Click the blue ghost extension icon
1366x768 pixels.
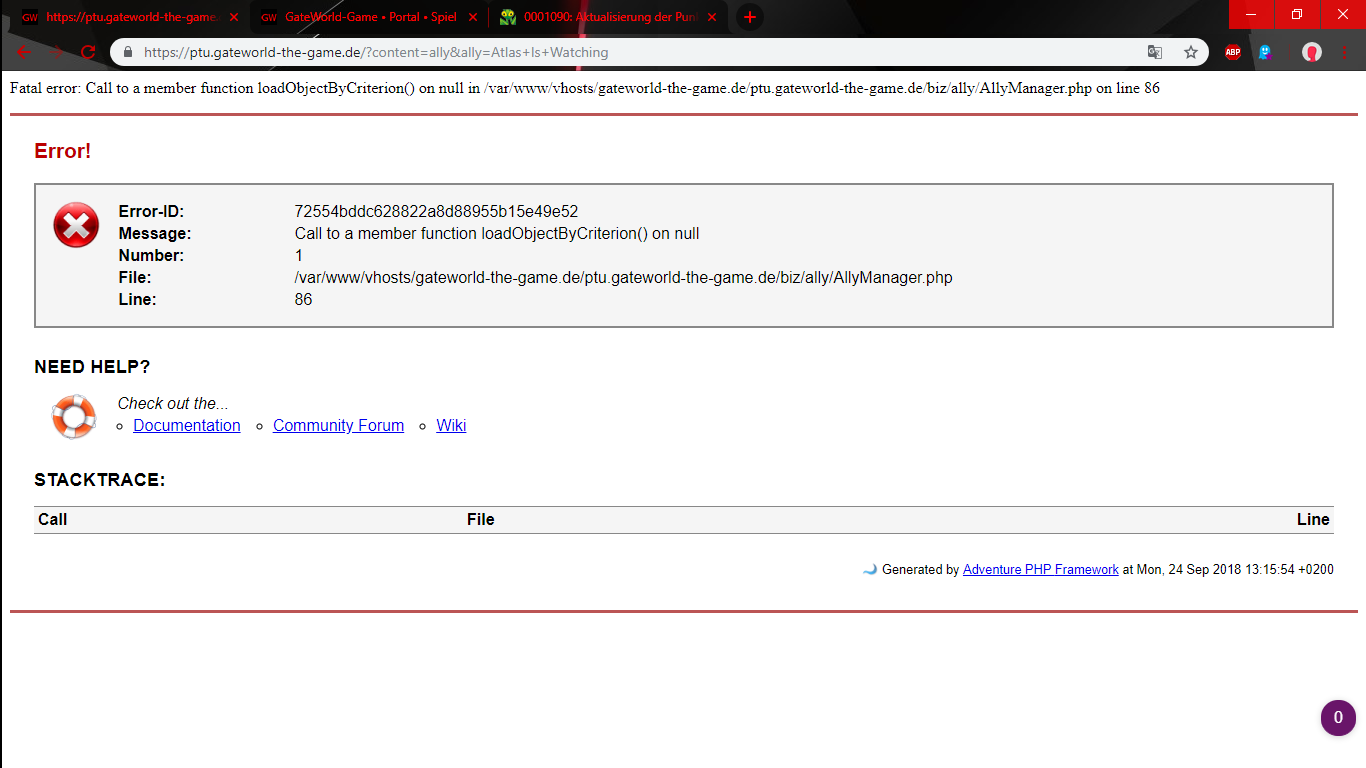tap(1266, 53)
